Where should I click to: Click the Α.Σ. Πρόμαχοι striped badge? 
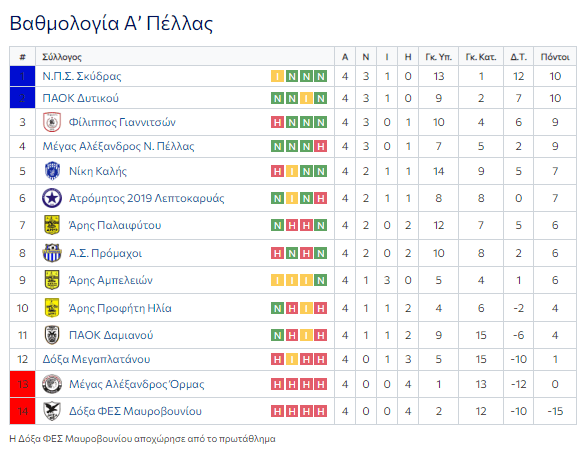click(52, 253)
